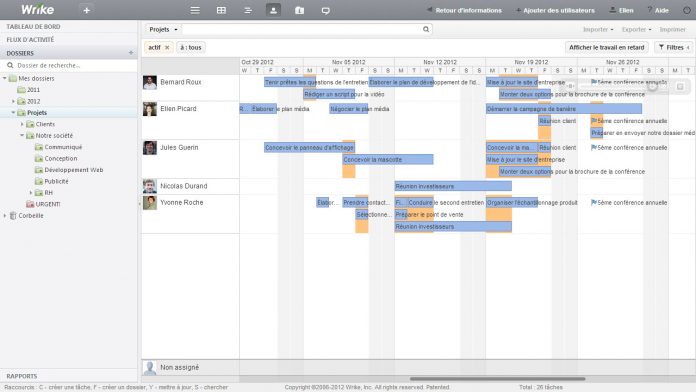Open Tableau de bord section
696x392 pixels.
(33, 27)
